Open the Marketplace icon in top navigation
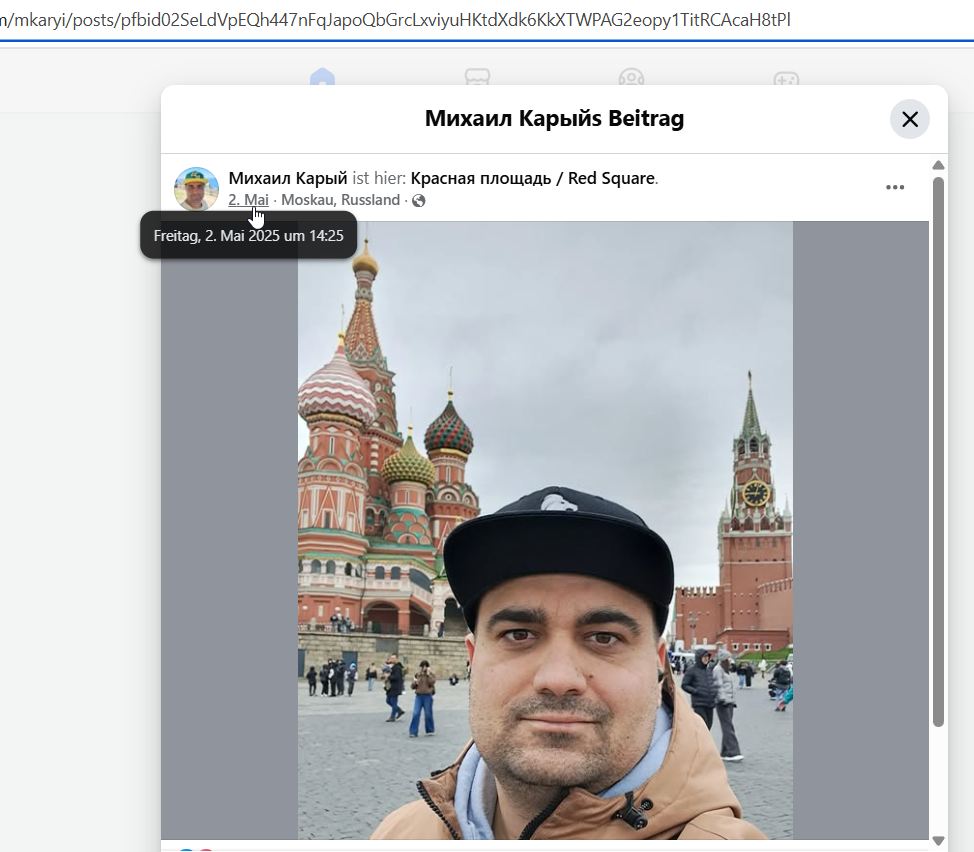This screenshot has width=974, height=852. (477, 78)
